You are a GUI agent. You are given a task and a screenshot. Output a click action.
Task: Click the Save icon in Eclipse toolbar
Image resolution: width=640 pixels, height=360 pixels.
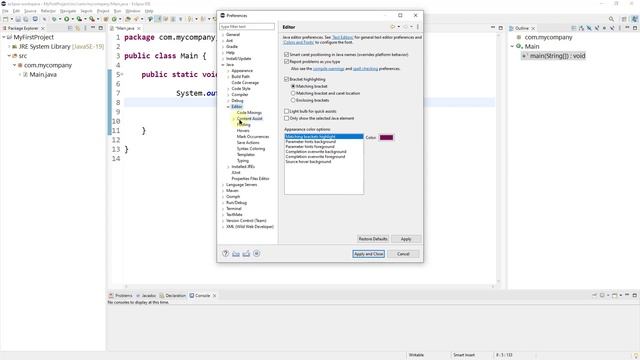pyautogui.click(x=18, y=19)
